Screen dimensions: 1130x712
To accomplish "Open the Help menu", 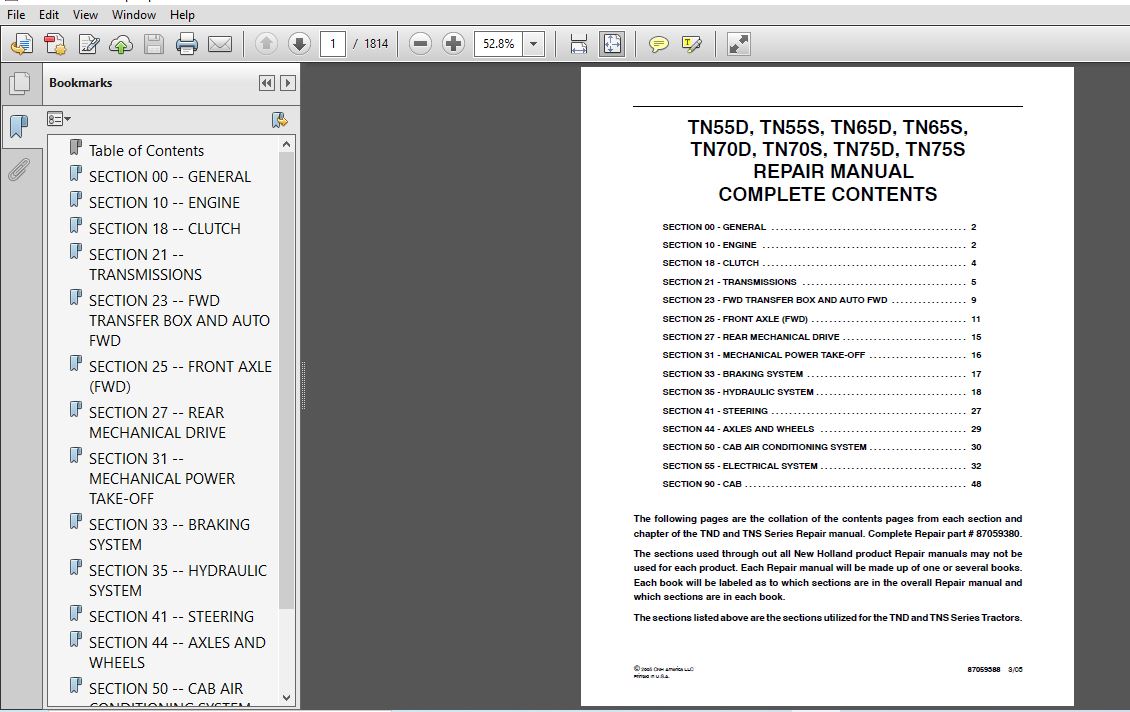I will click(182, 14).
